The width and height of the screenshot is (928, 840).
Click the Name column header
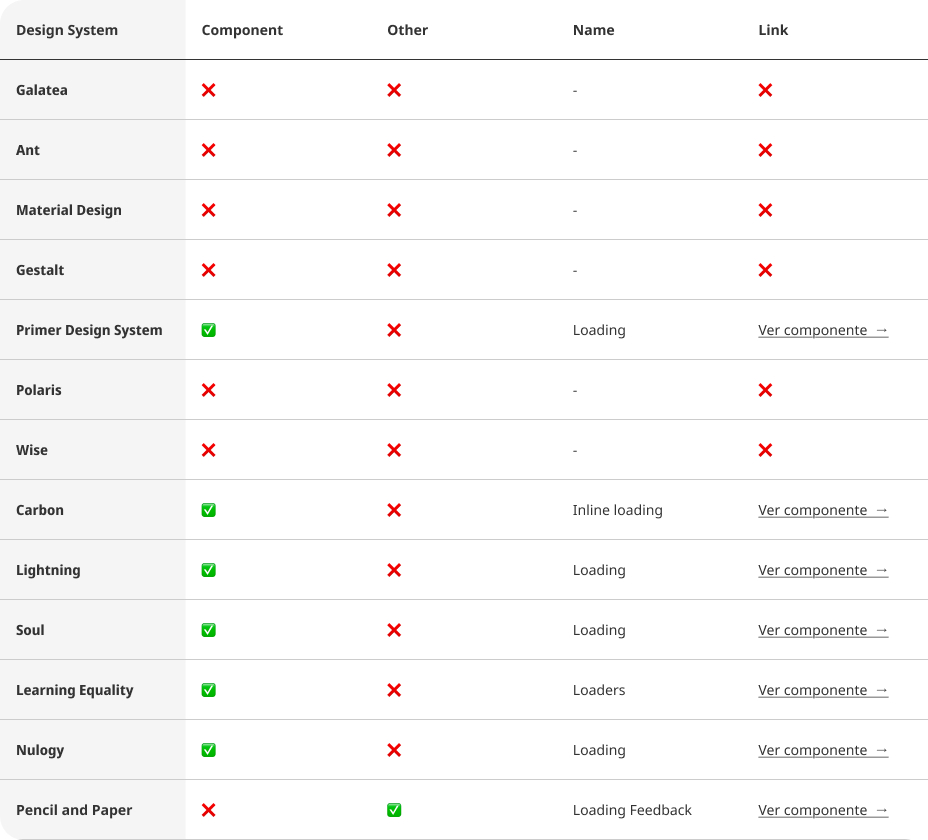click(594, 30)
